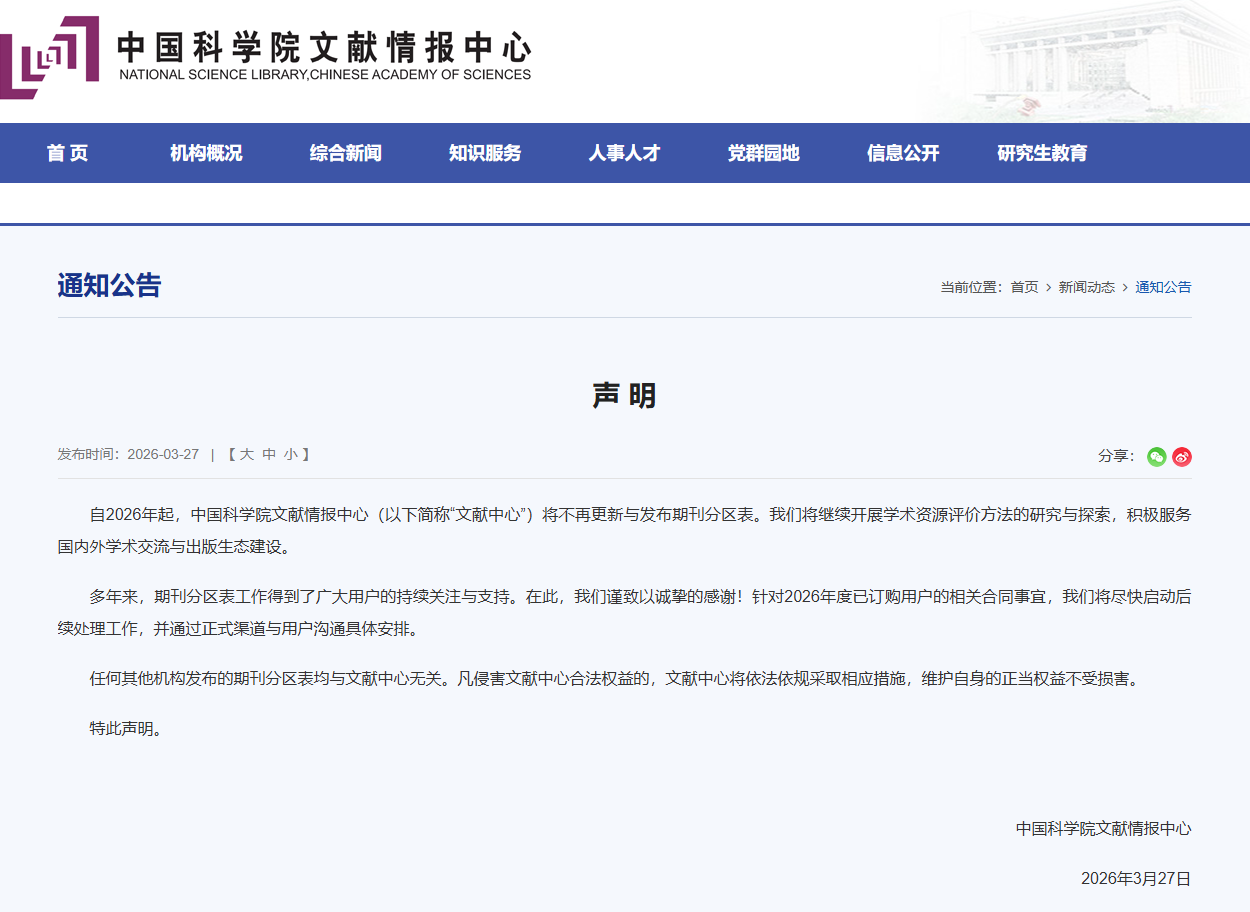Set font size to small (小)
Viewport: 1250px width, 912px height.
pos(290,455)
